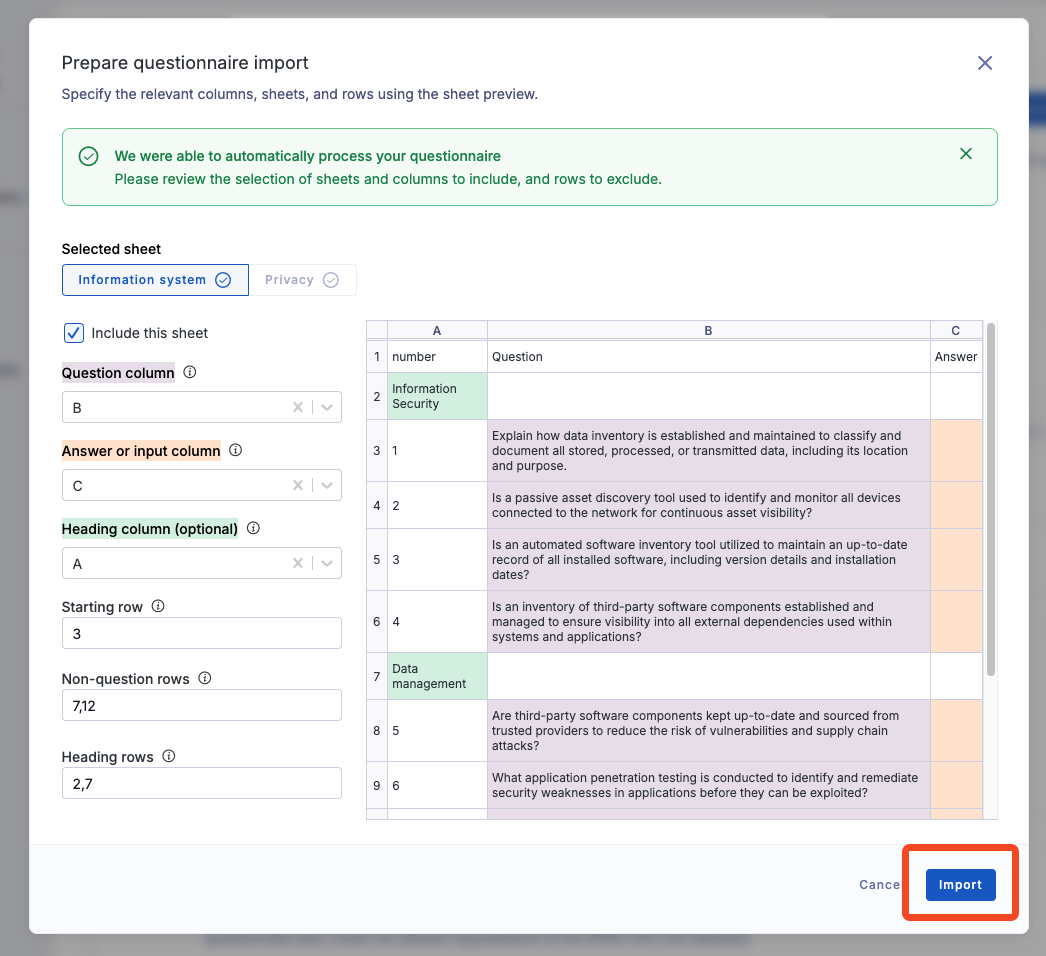Screen dimensions: 1046x956
Task: Open the Heading column dropdown
Action: tap(327, 564)
